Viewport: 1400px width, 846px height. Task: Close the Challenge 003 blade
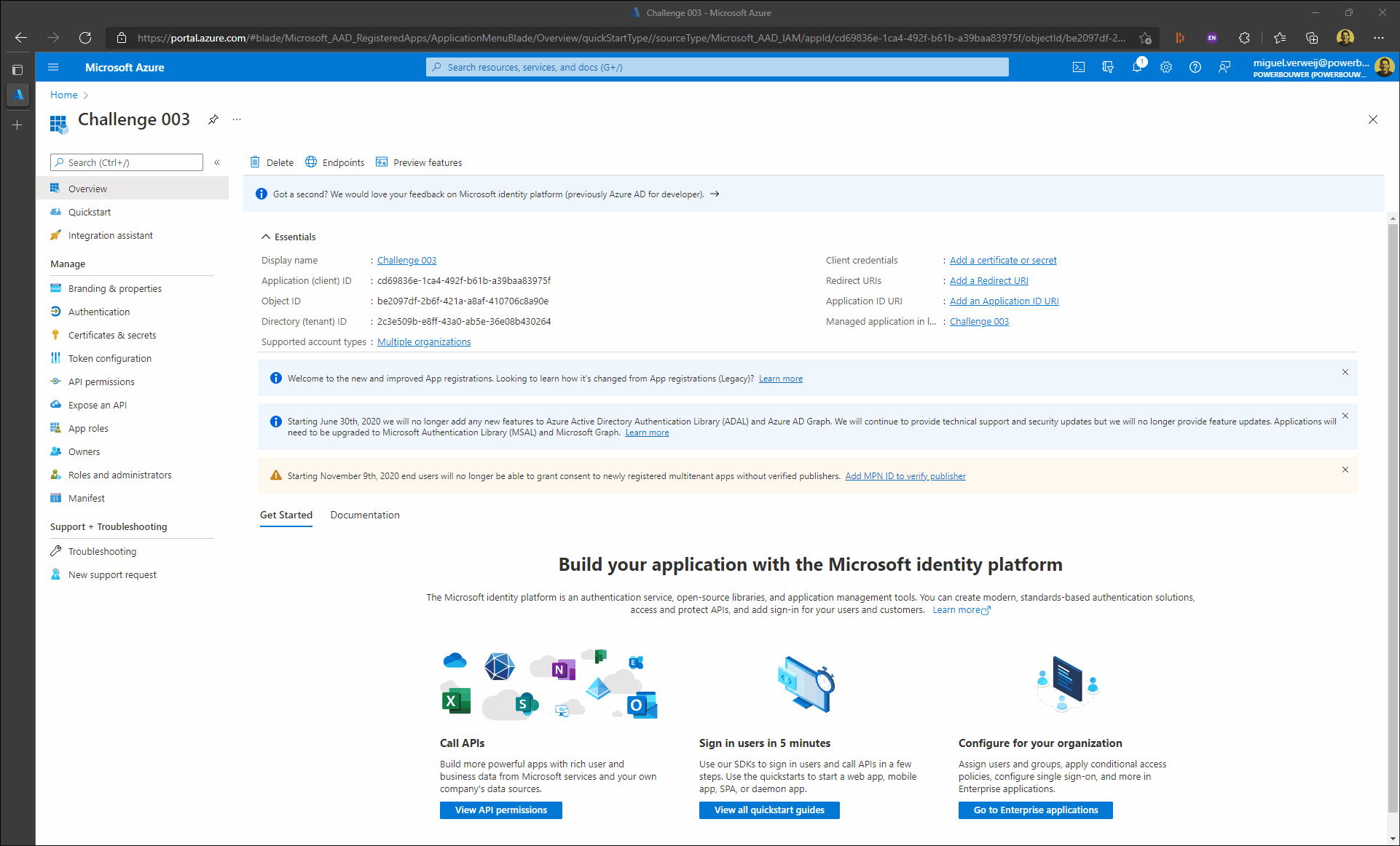(x=1373, y=119)
